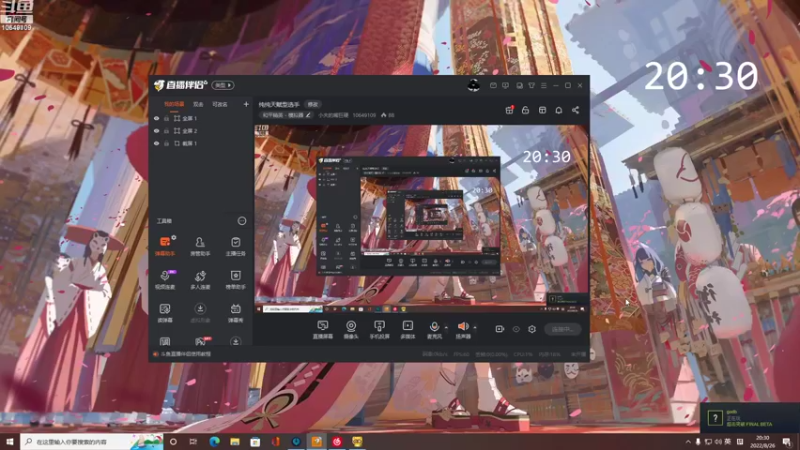Click the edit pencil beside the category label

tap(308, 115)
